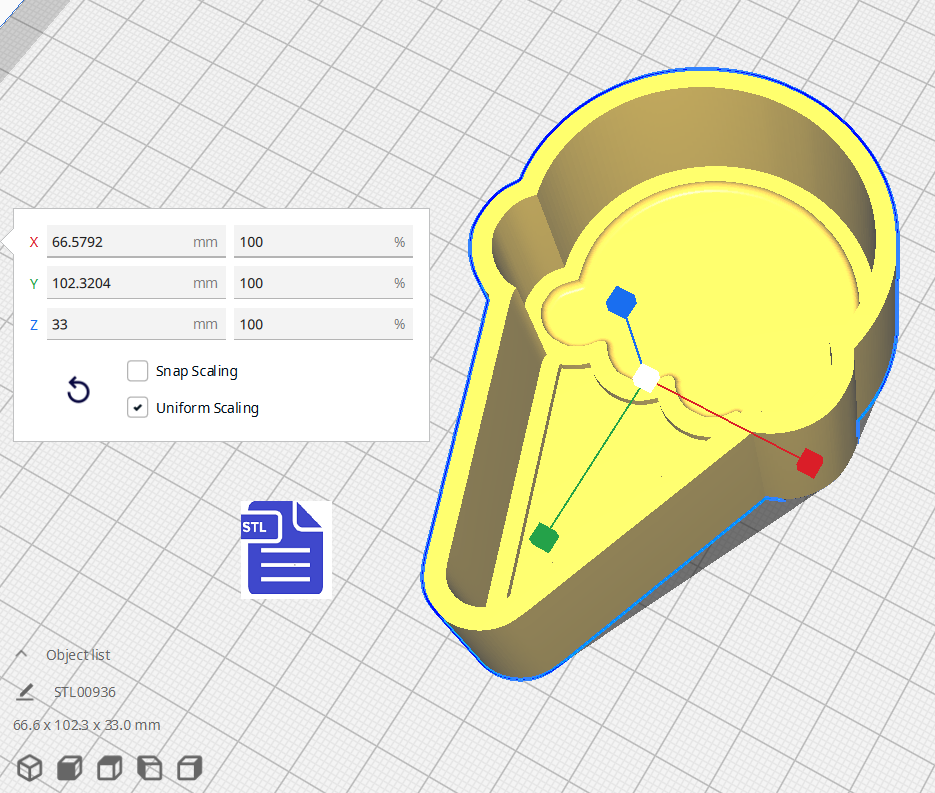Click the red X-axis scale handle
The image size is (935, 793).
809,462
